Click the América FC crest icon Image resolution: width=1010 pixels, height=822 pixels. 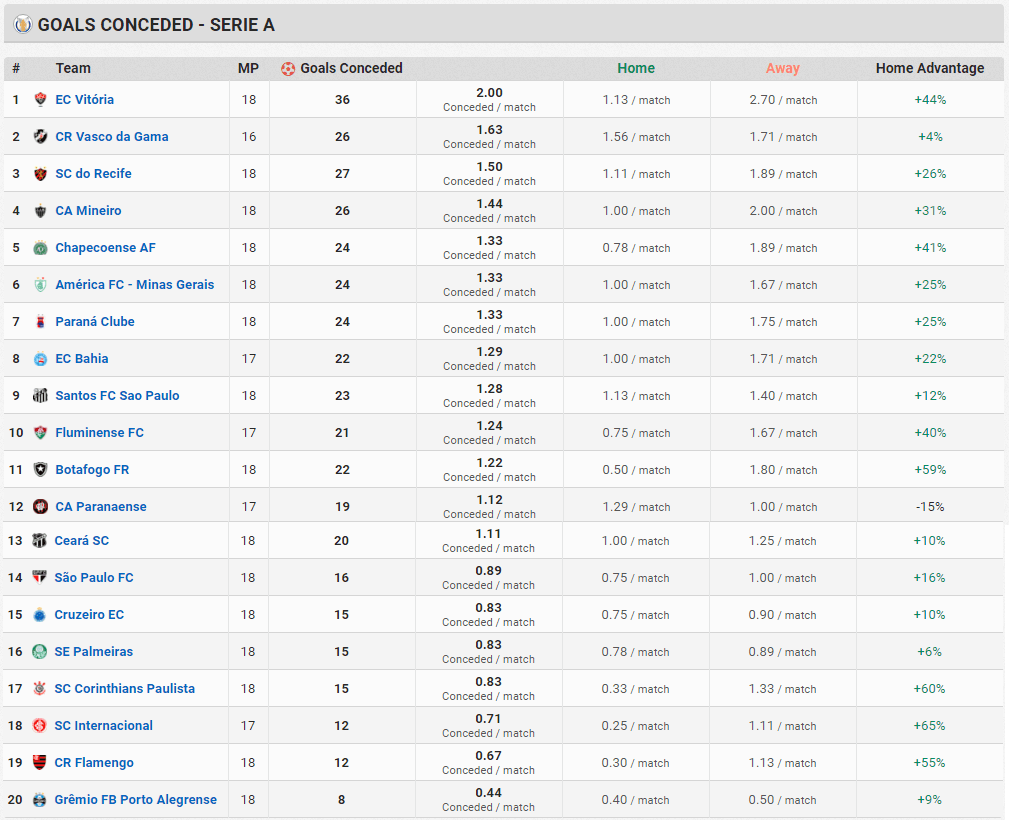pyautogui.click(x=41, y=285)
